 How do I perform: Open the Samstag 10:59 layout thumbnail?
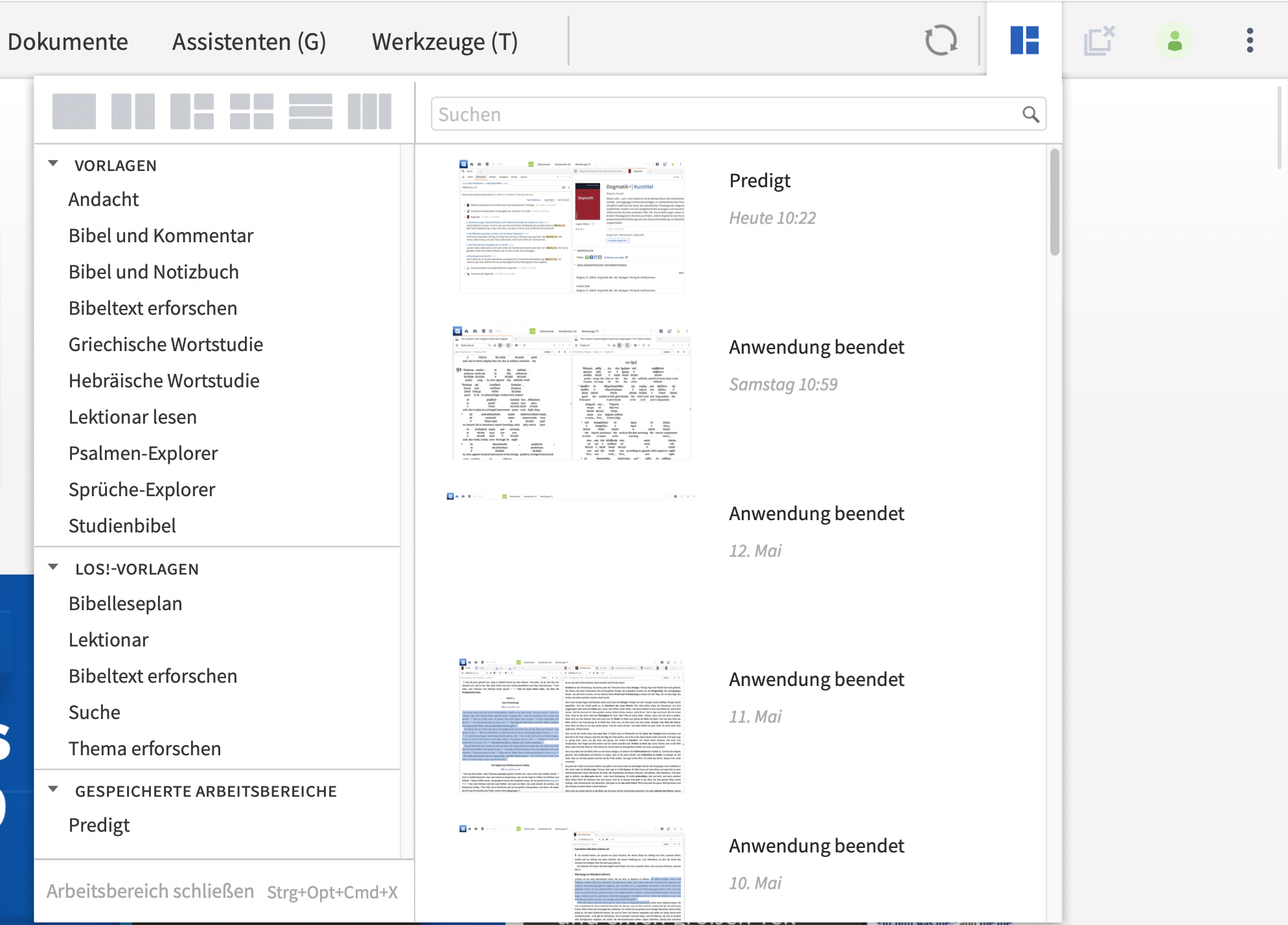(571, 393)
